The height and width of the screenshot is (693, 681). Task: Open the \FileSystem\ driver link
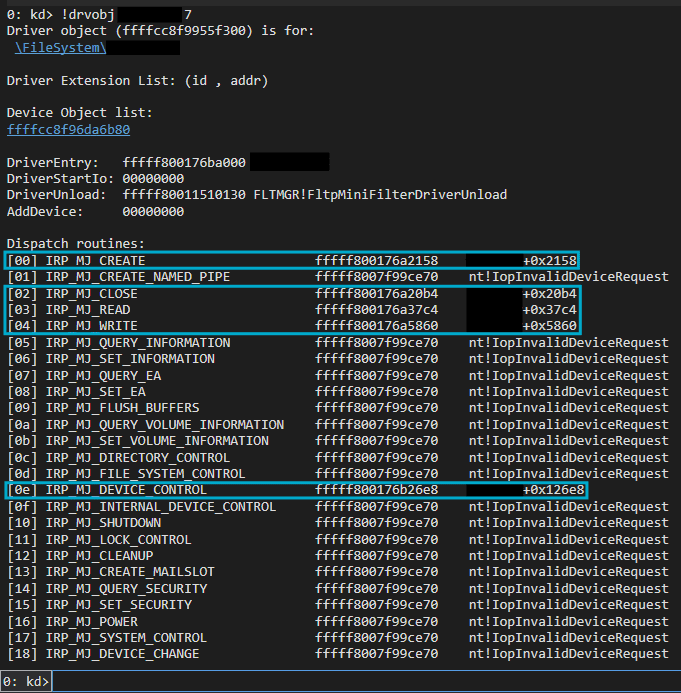click(61, 48)
